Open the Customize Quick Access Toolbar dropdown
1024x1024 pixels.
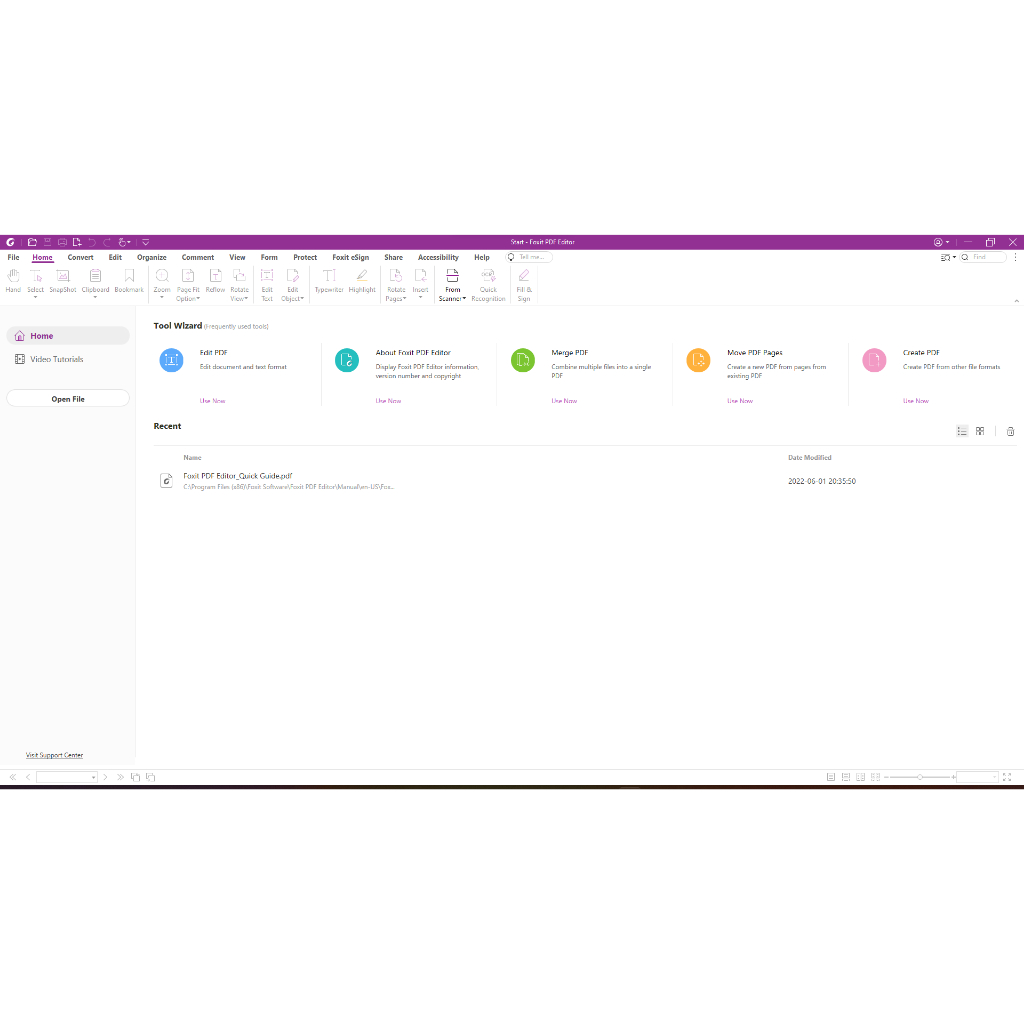pos(145,242)
